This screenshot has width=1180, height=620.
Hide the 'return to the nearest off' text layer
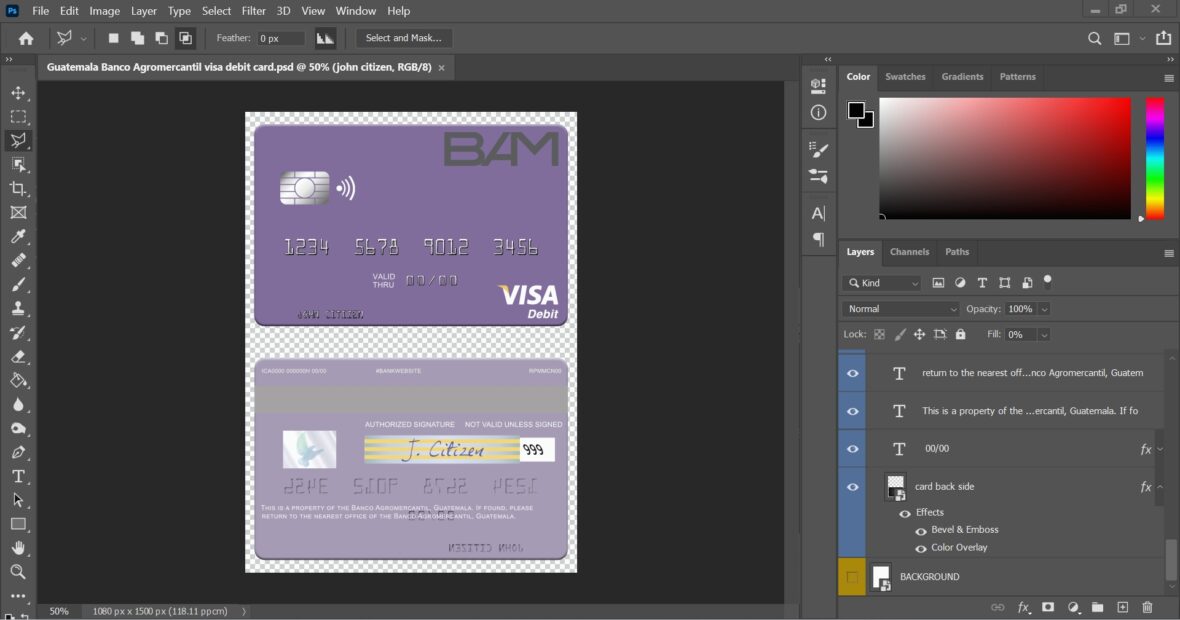(853, 373)
